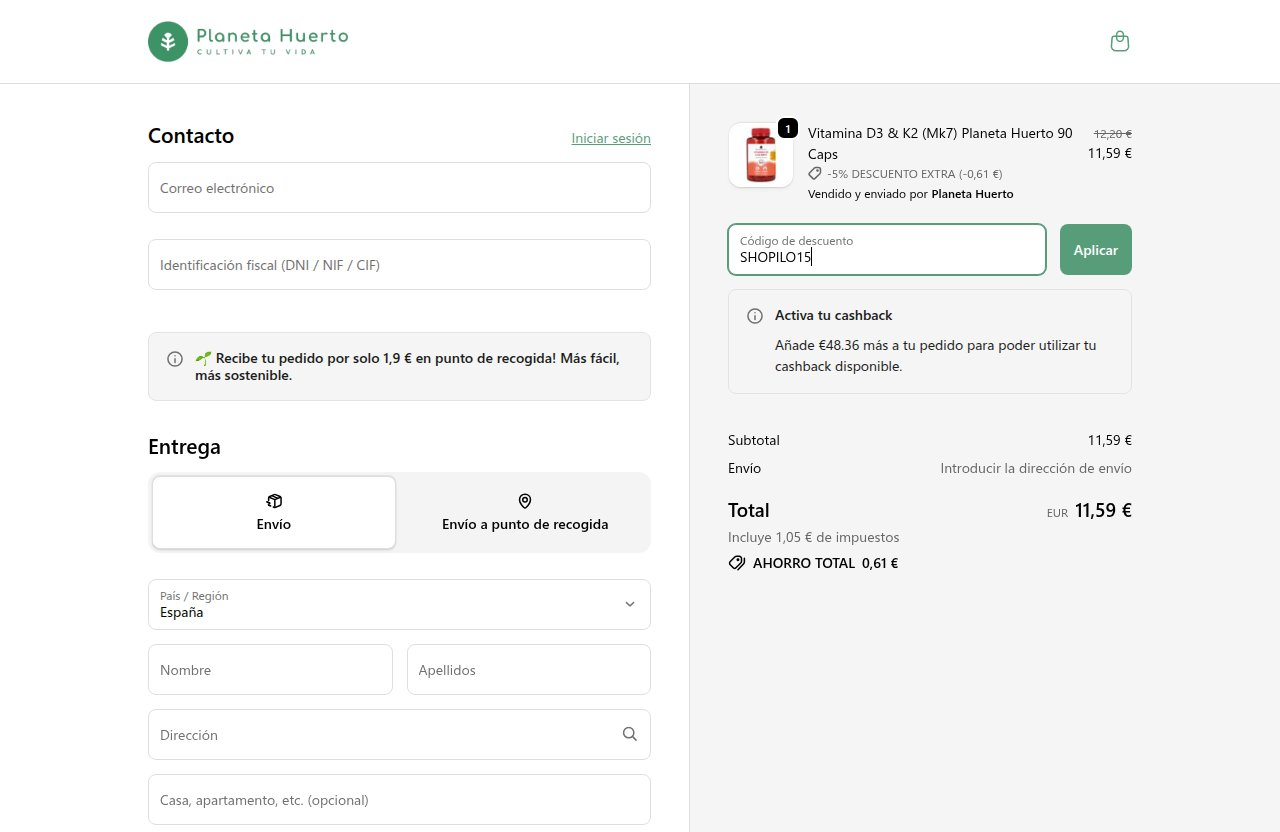This screenshot has width=1280, height=832.
Task: Open the País / Región dropdown
Action: point(399,604)
